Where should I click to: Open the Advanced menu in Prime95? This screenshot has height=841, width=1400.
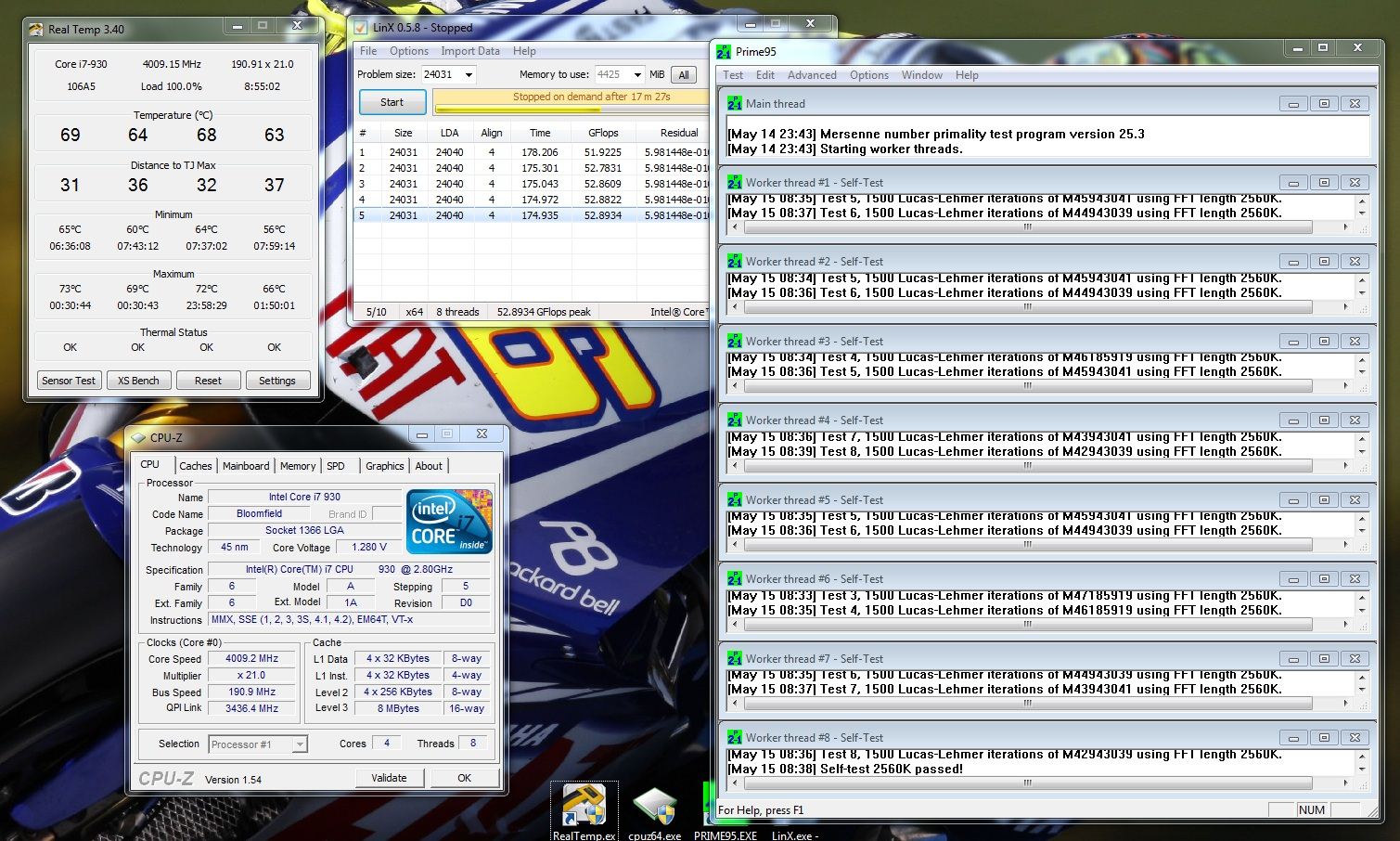click(x=812, y=75)
